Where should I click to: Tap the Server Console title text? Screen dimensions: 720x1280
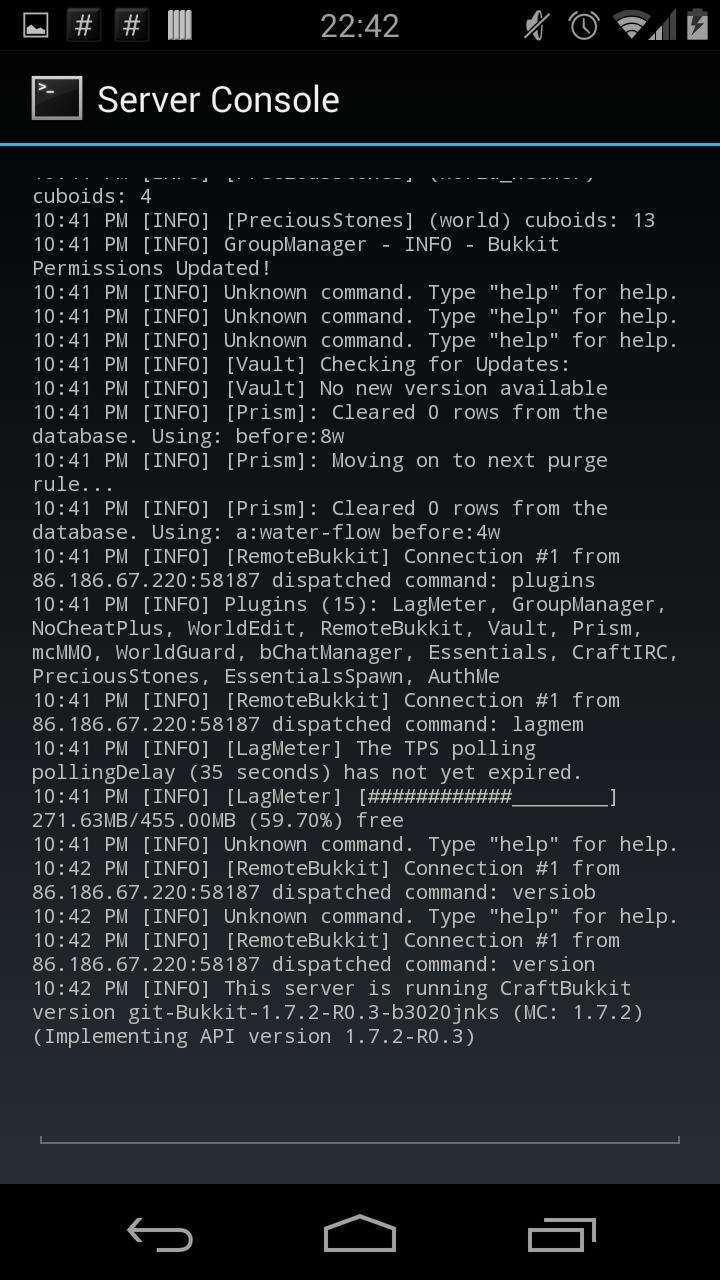click(x=218, y=98)
